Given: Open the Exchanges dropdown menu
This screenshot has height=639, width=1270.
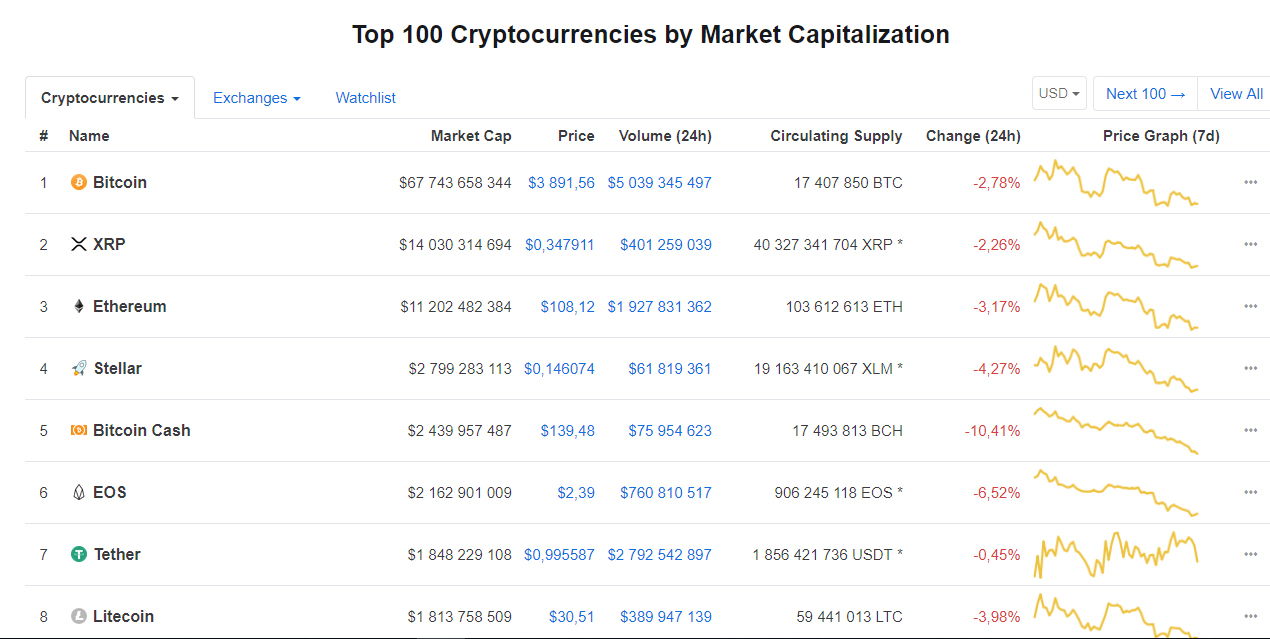Looking at the screenshot, I should (x=257, y=98).
